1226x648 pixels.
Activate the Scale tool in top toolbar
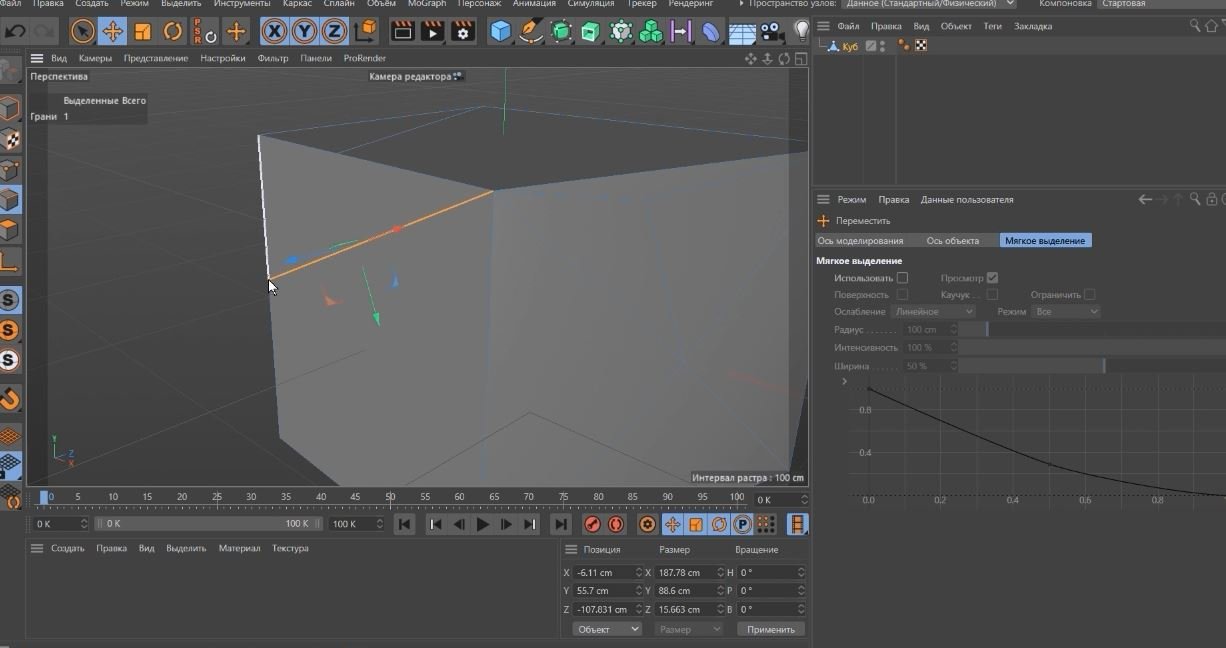143,32
